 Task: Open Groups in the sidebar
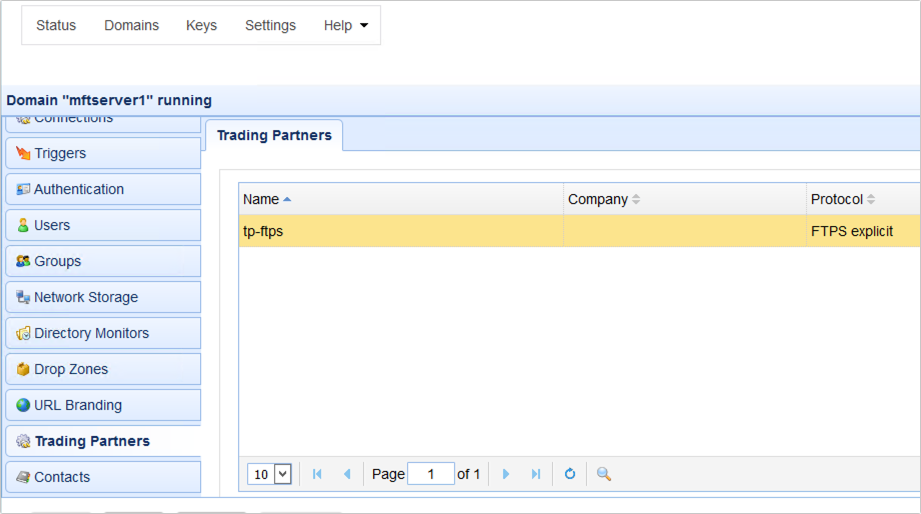pyautogui.click(x=103, y=261)
